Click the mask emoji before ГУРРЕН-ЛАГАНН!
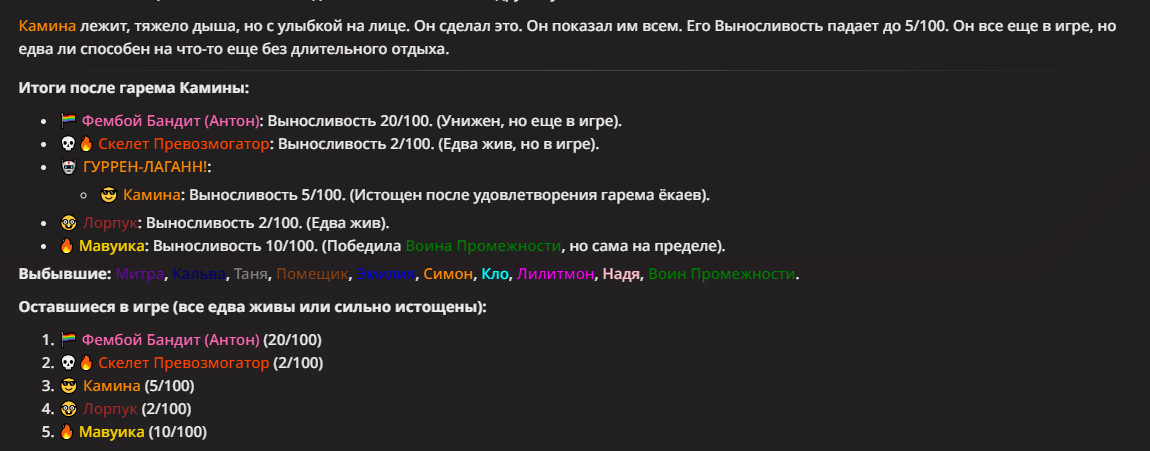This screenshot has height=451, width=1150. (x=68, y=167)
